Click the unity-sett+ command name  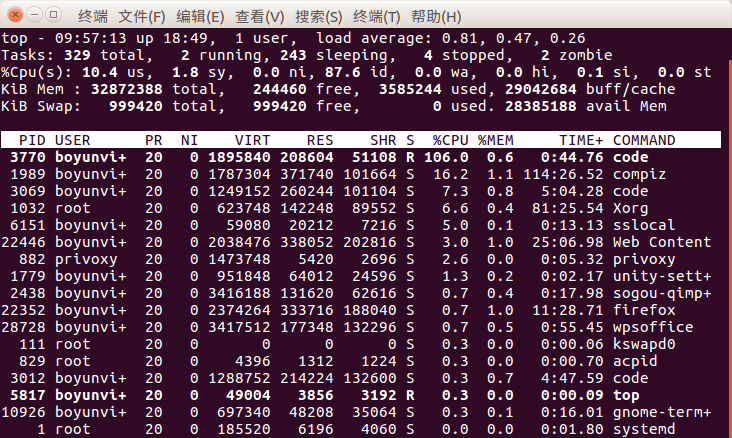[662, 276]
